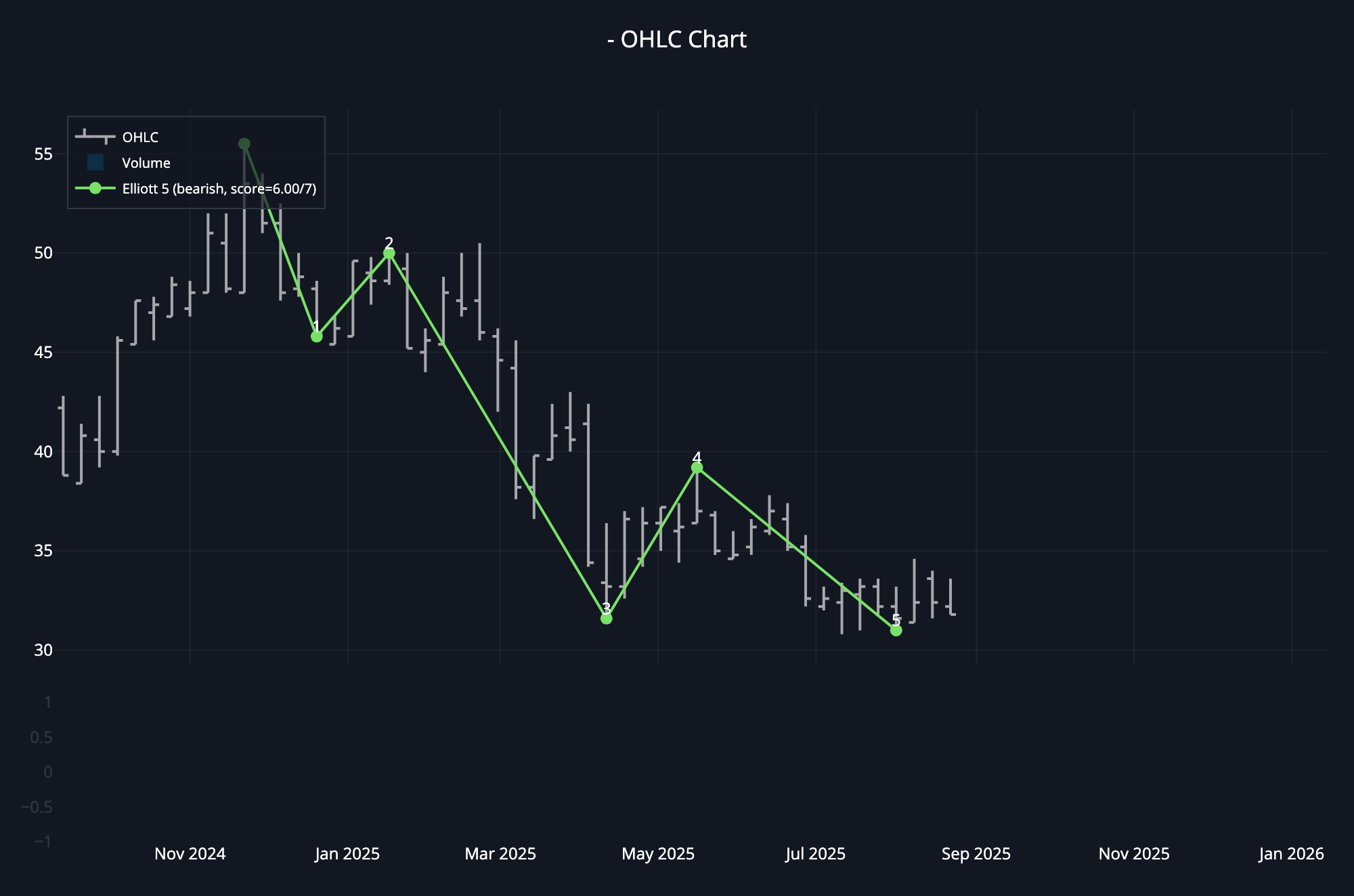The width and height of the screenshot is (1354, 896).
Task: Toggle the OHLC trace in legend
Action: 140,137
